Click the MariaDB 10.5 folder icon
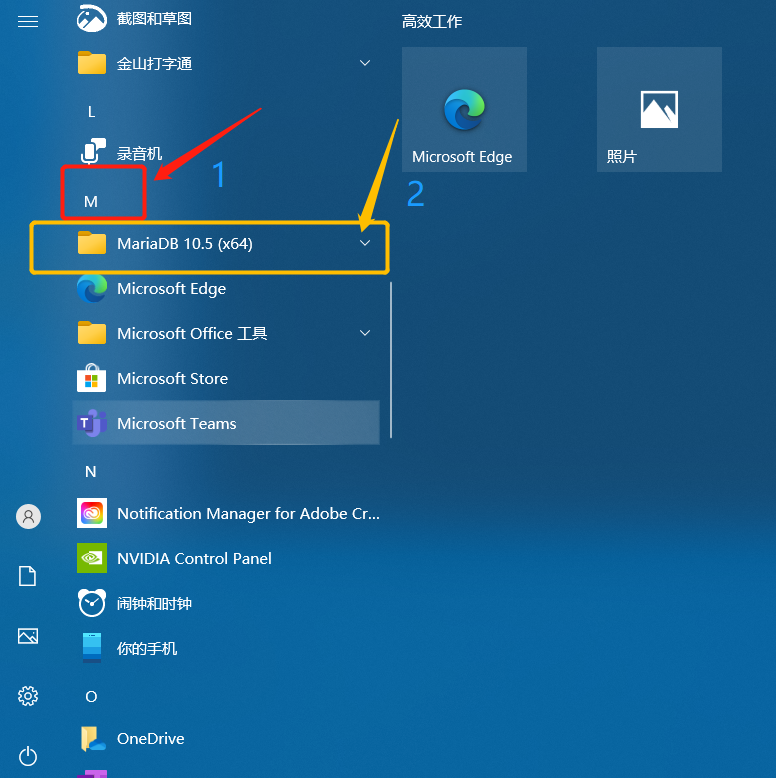Screen dimensions: 776x778 click(x=92, y=243)
